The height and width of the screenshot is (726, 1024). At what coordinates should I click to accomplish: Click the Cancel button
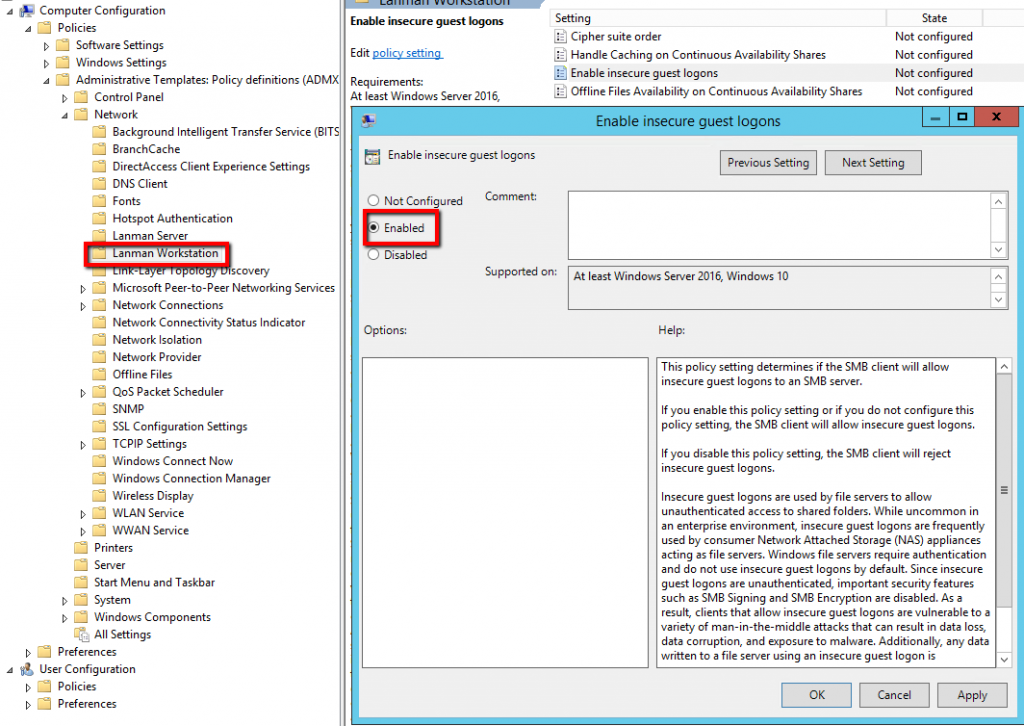pos(894,695)
